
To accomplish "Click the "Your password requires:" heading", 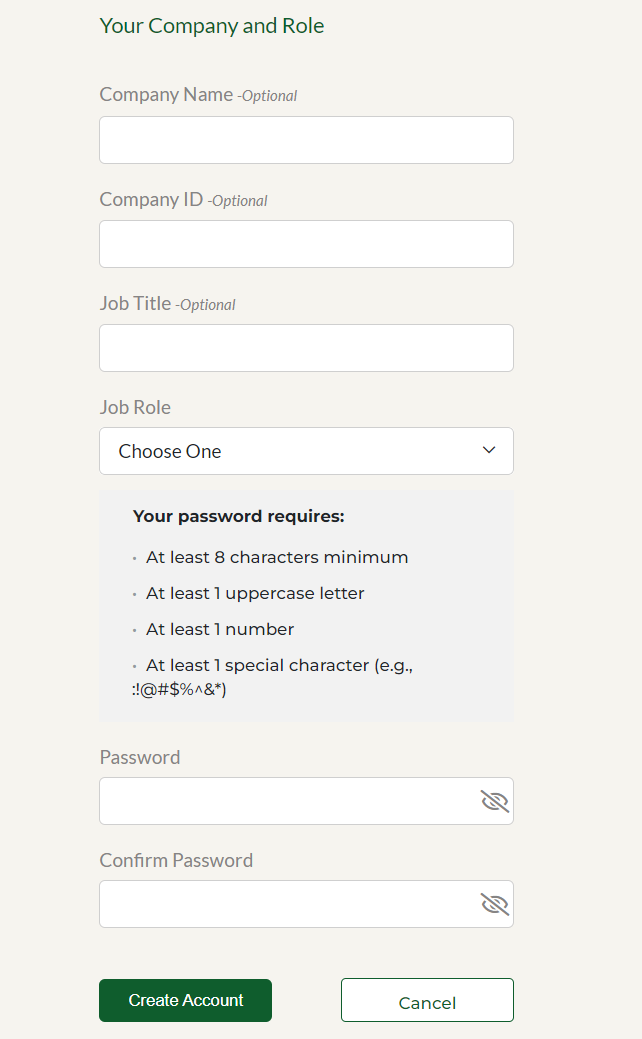I will (x=238, y=517).
